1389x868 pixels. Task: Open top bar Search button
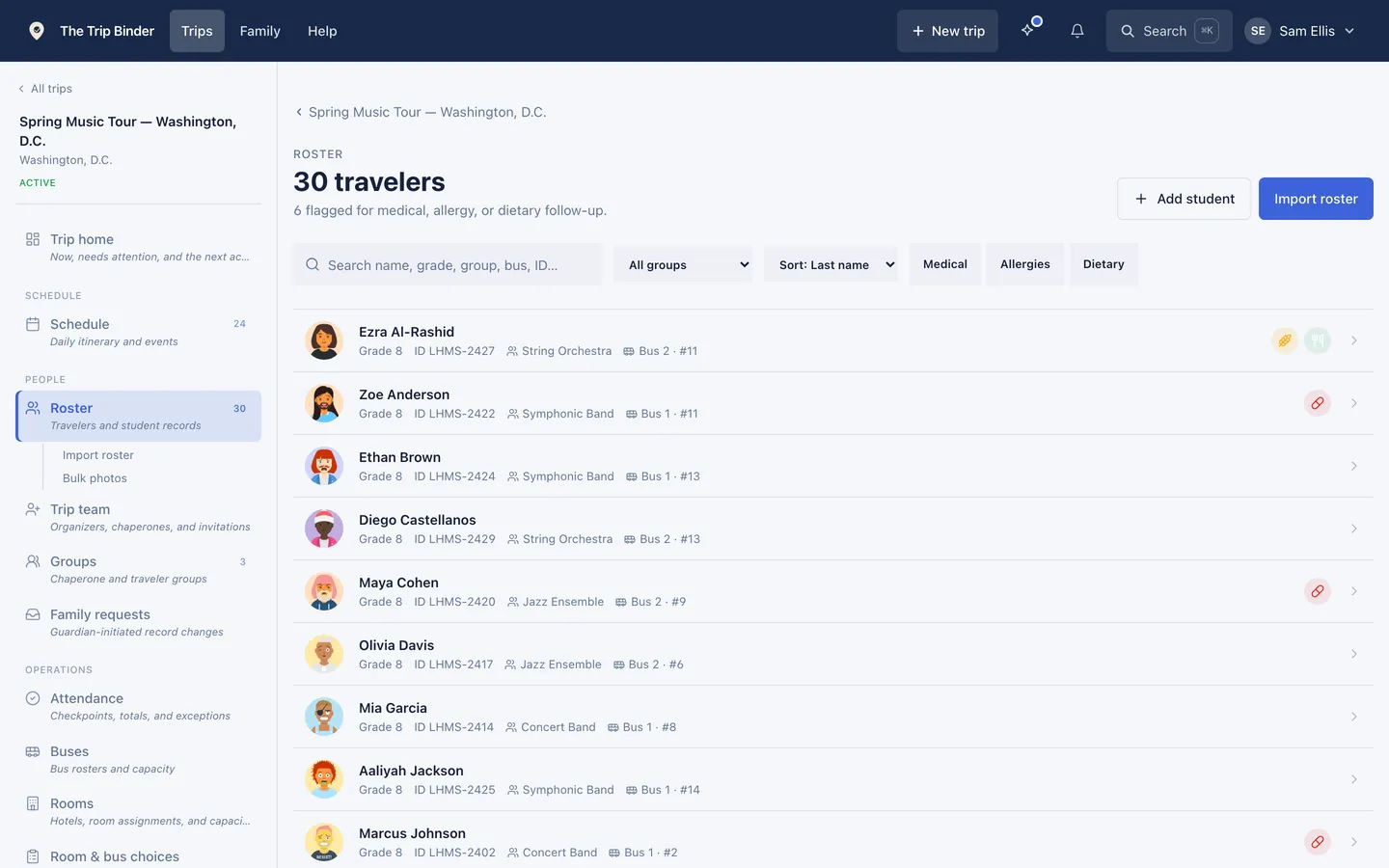pos(1169,31)
